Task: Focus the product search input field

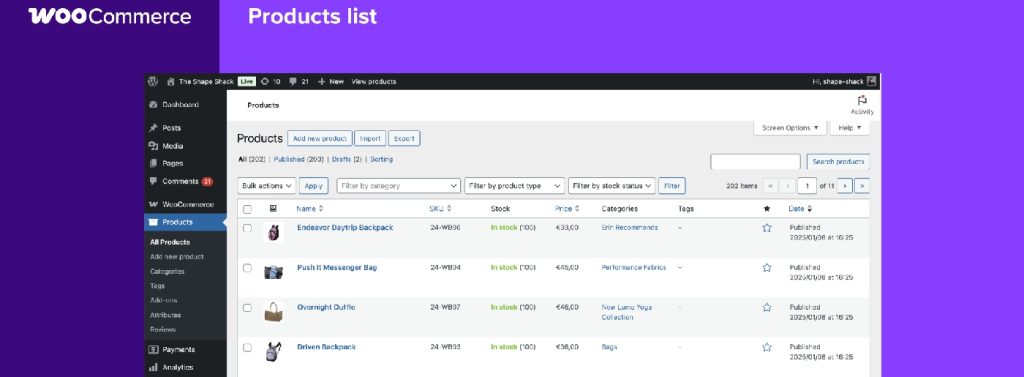Action: [755, 162]
